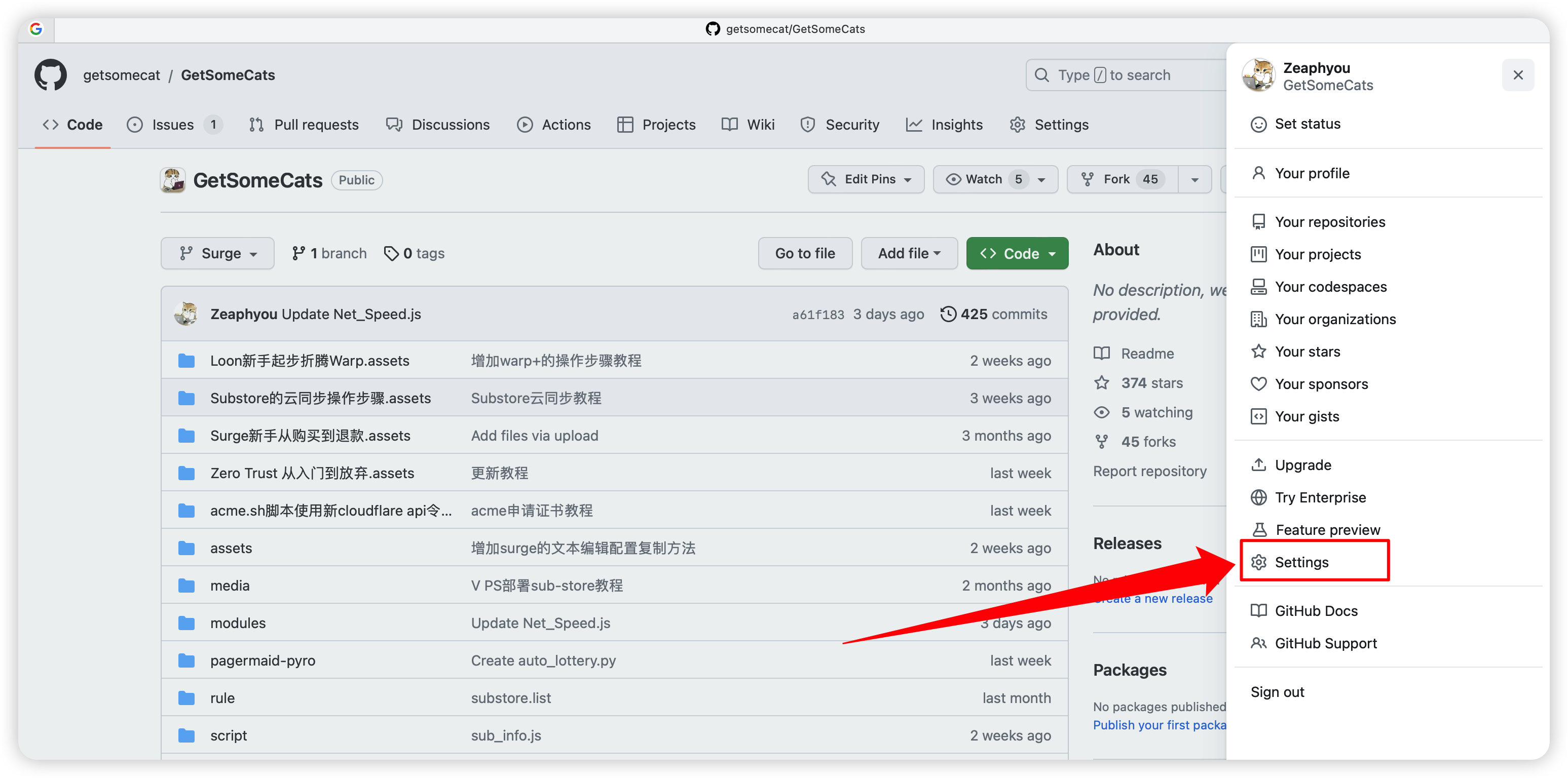Expand the Surge branch dropdown
The width and height of the screenshot is (1568, 778).
[x=217, y=253]
